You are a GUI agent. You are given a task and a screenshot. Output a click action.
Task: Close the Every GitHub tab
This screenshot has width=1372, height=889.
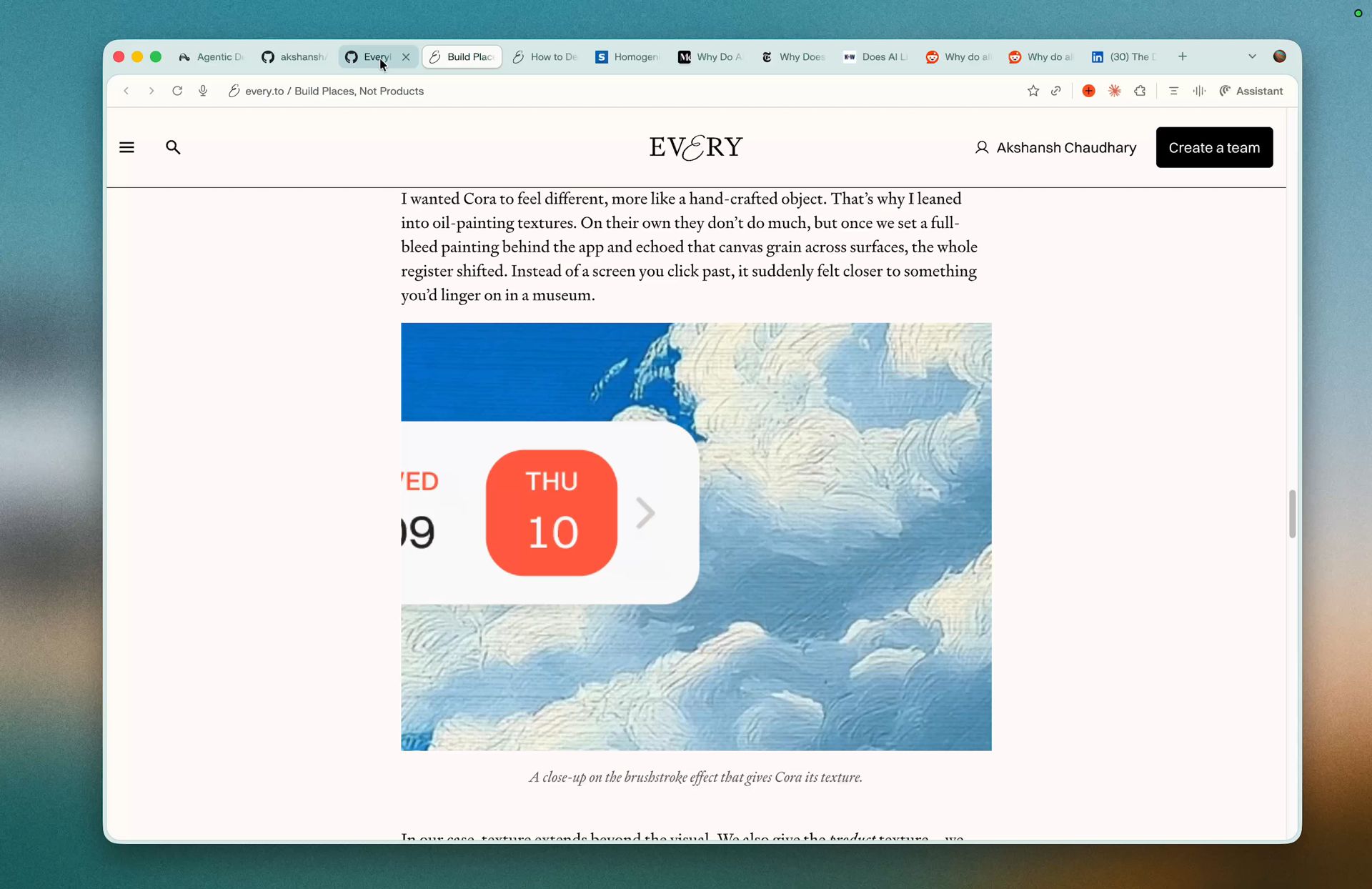click(406, 56)
